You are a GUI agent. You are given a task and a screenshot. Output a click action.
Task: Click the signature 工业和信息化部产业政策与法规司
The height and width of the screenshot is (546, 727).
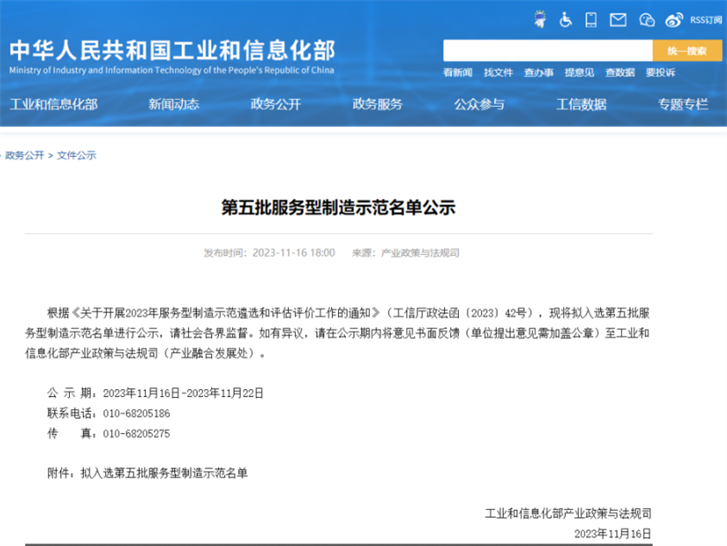(568, 514)
